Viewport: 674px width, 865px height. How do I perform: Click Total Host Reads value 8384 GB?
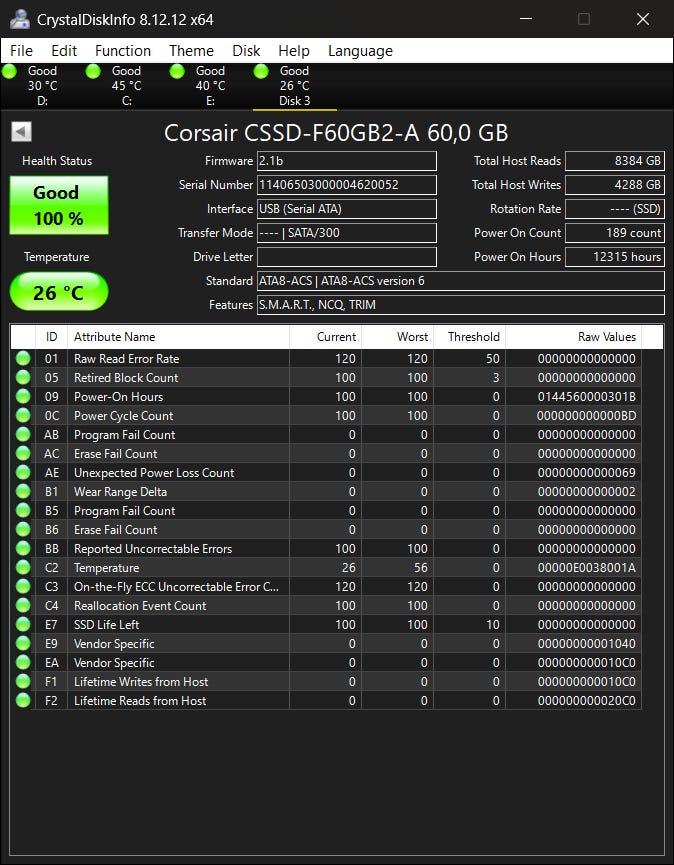[614, 161]
